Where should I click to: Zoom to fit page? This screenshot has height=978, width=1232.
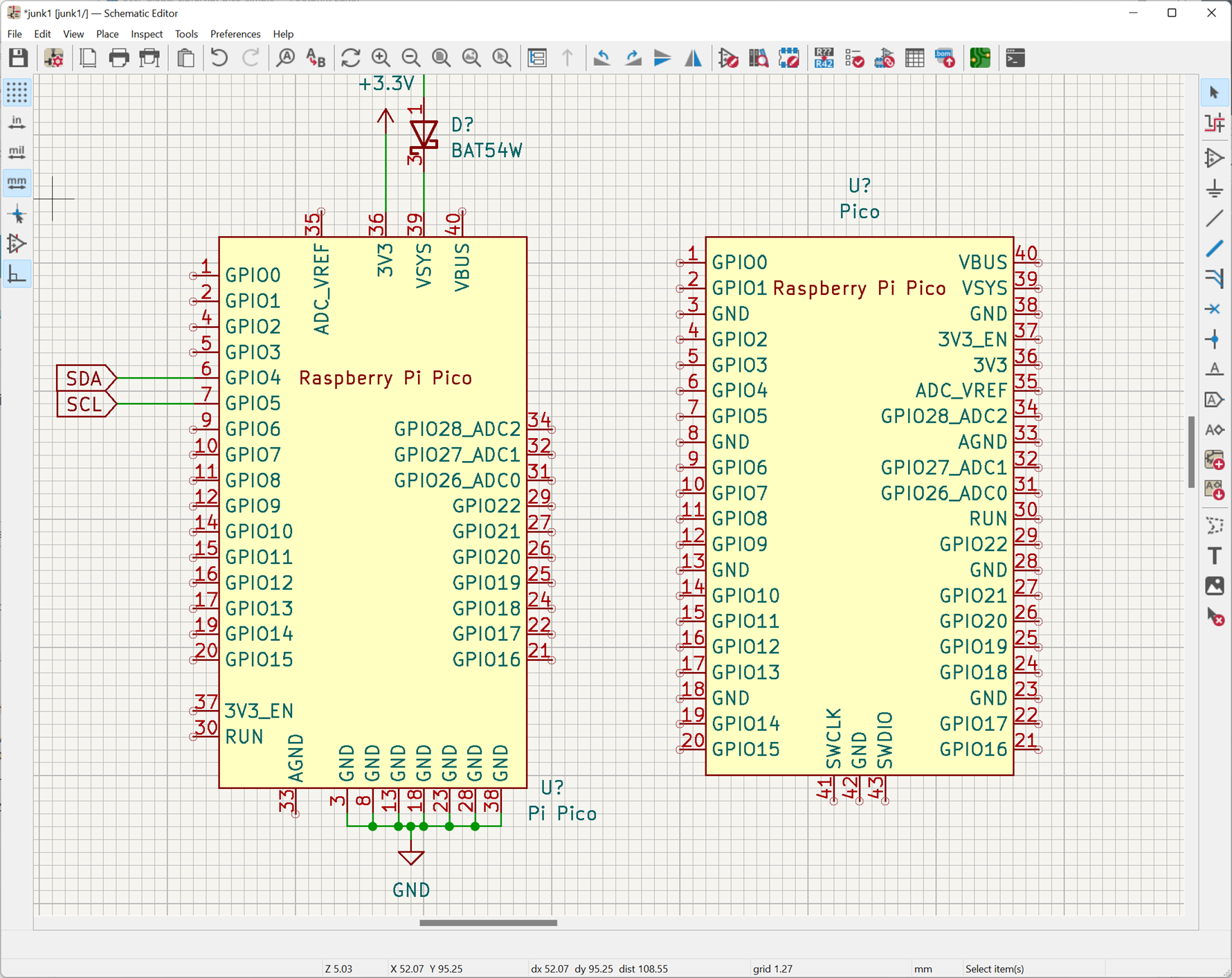pyautogui.click(x=442, y=58)
